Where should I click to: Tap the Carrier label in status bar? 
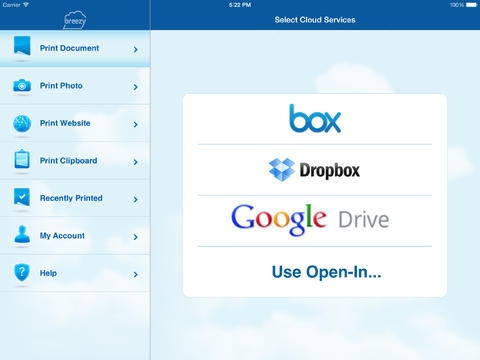click(x=12, y=5)
